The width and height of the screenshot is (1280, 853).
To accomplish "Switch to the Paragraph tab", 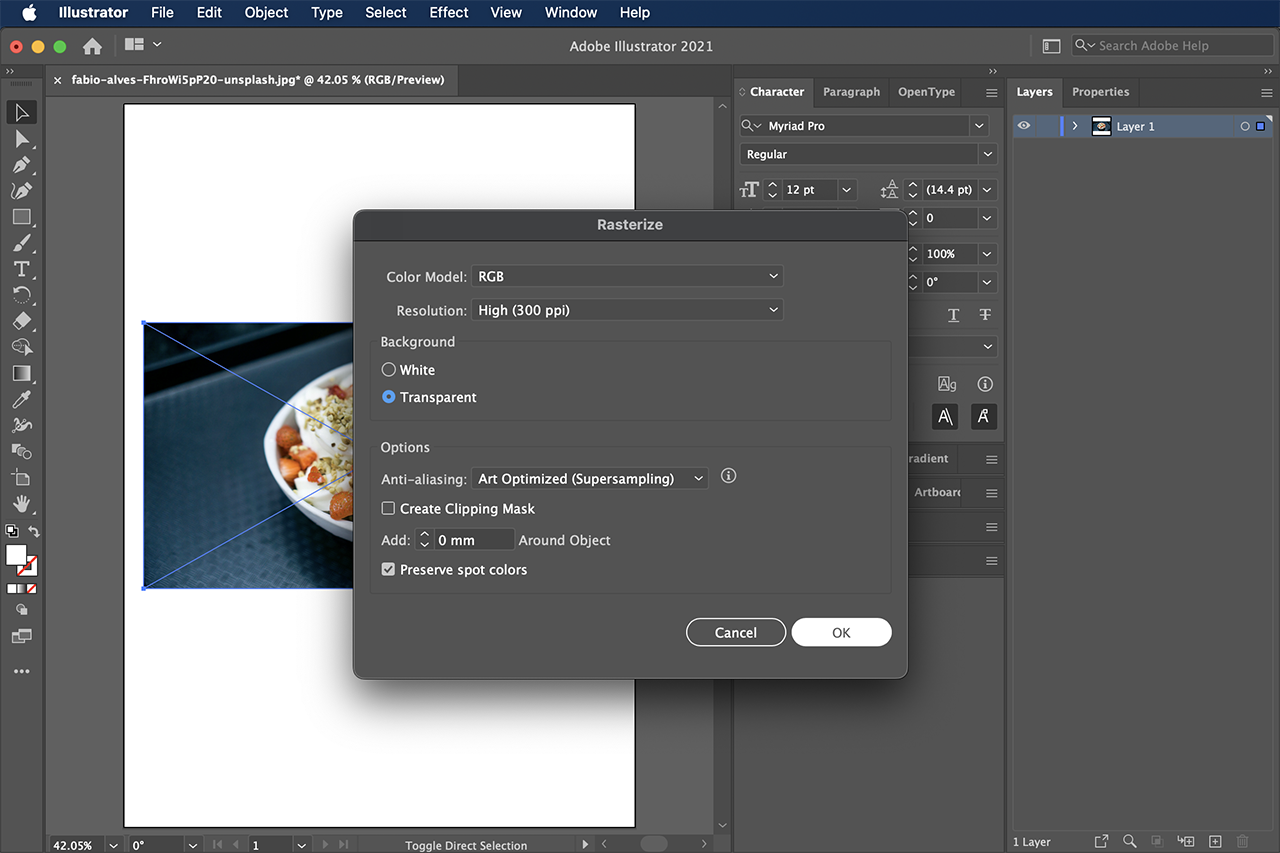I will [851, 92].
